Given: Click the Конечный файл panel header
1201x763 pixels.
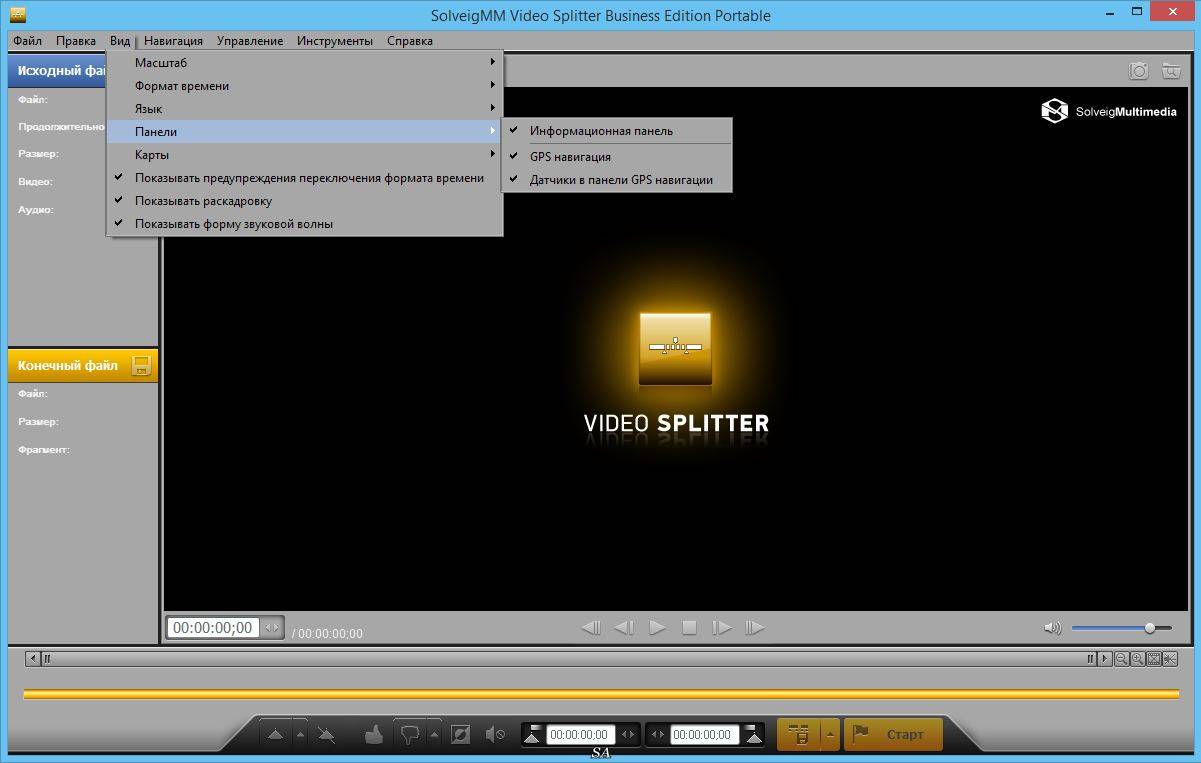Looking at the screenshot, I should tap(82, 365).
